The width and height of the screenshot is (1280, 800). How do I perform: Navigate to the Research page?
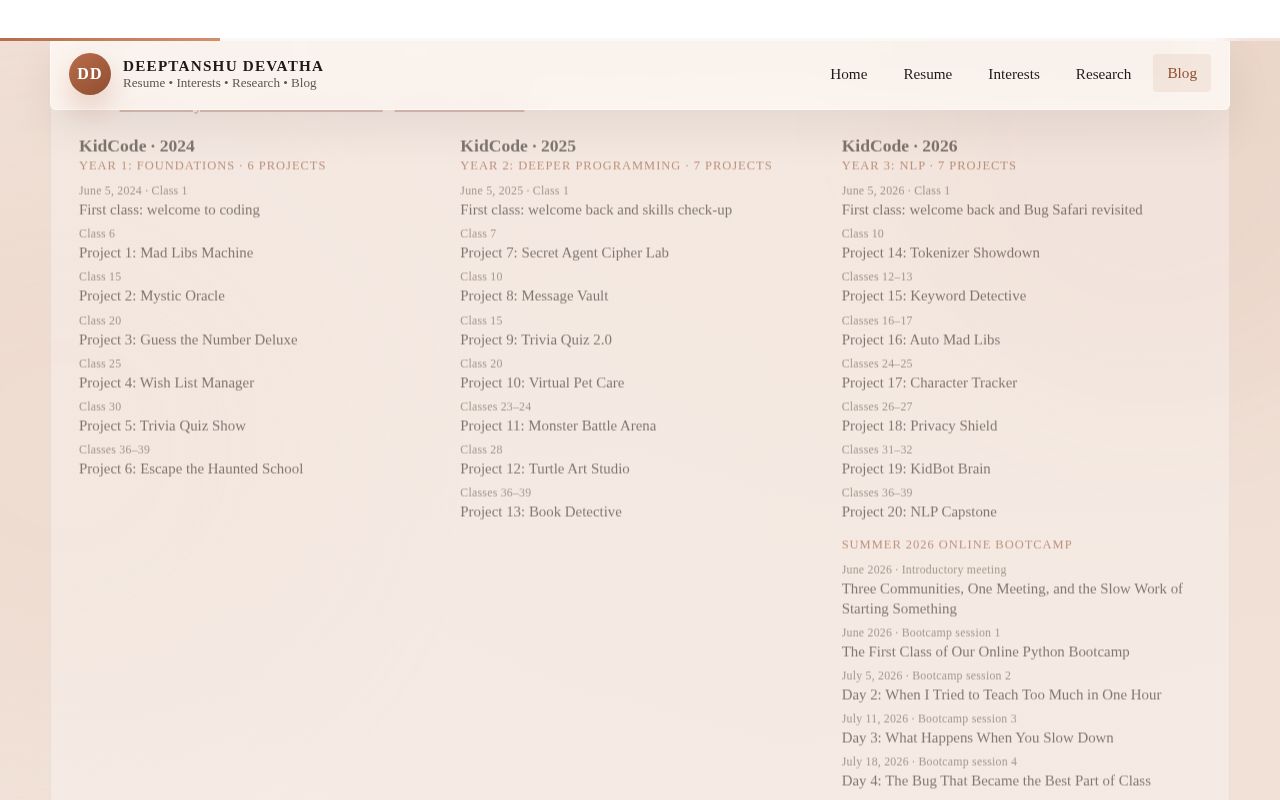[1104, 74]
